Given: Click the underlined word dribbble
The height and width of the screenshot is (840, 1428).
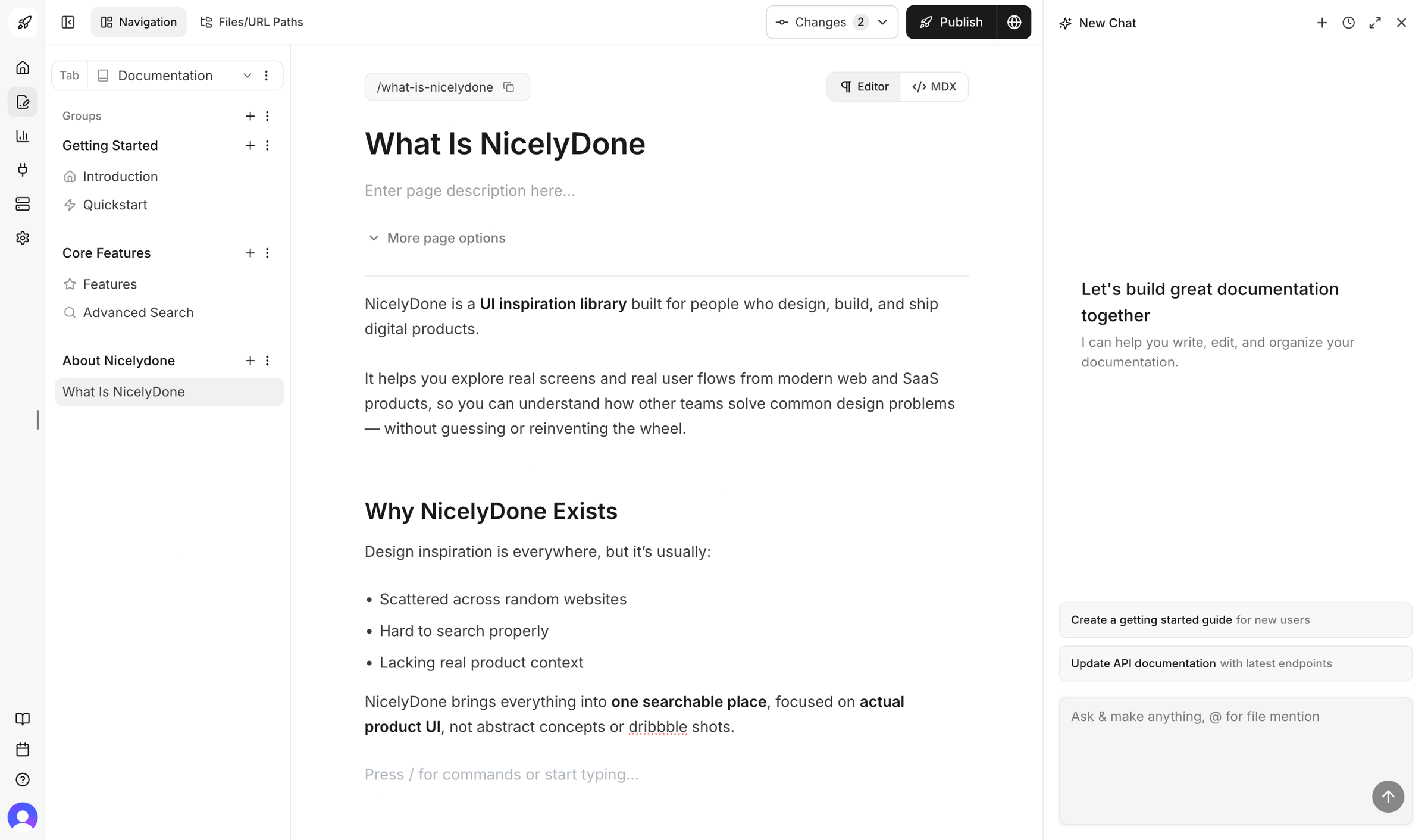Looking at the screenshot, I should [657, 726].
